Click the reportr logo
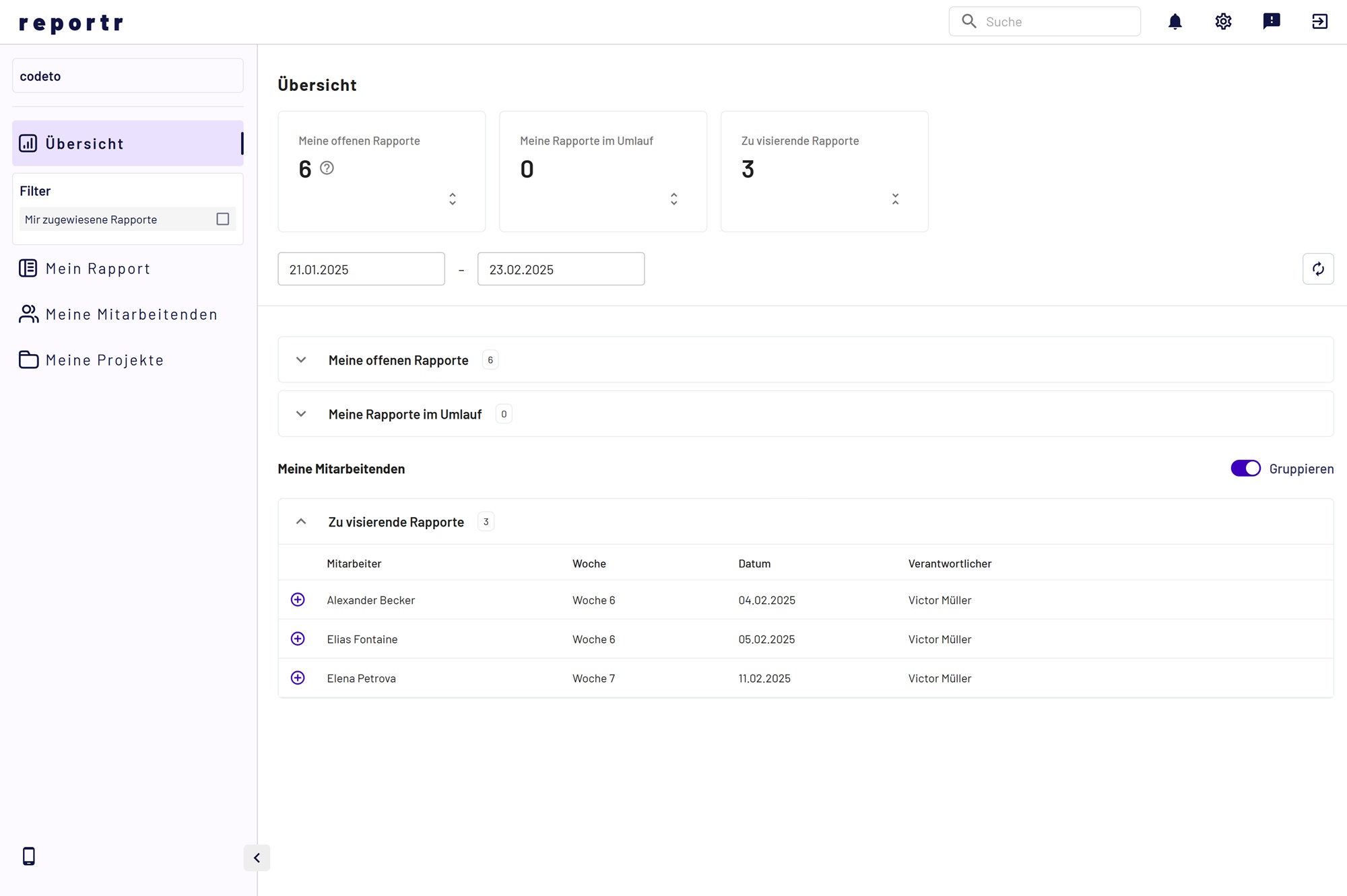 click(x=71, y=23)
